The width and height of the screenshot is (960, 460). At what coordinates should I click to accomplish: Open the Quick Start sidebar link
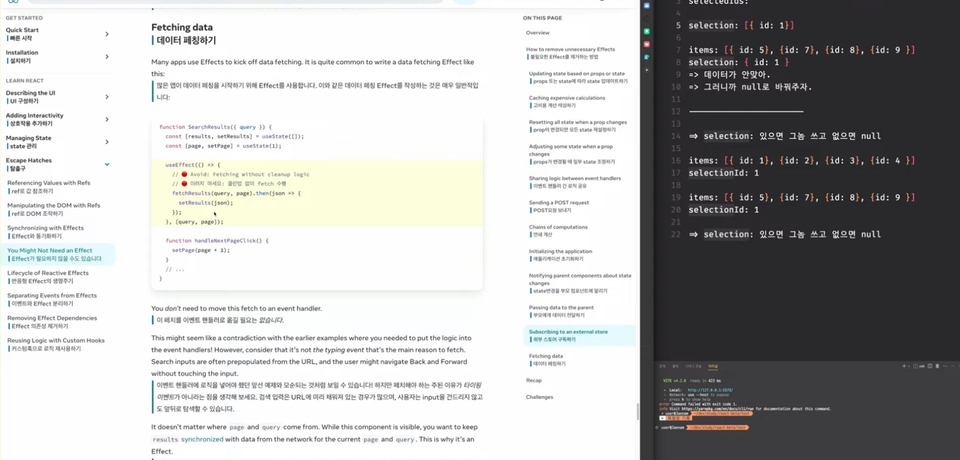tap(23, 34)
